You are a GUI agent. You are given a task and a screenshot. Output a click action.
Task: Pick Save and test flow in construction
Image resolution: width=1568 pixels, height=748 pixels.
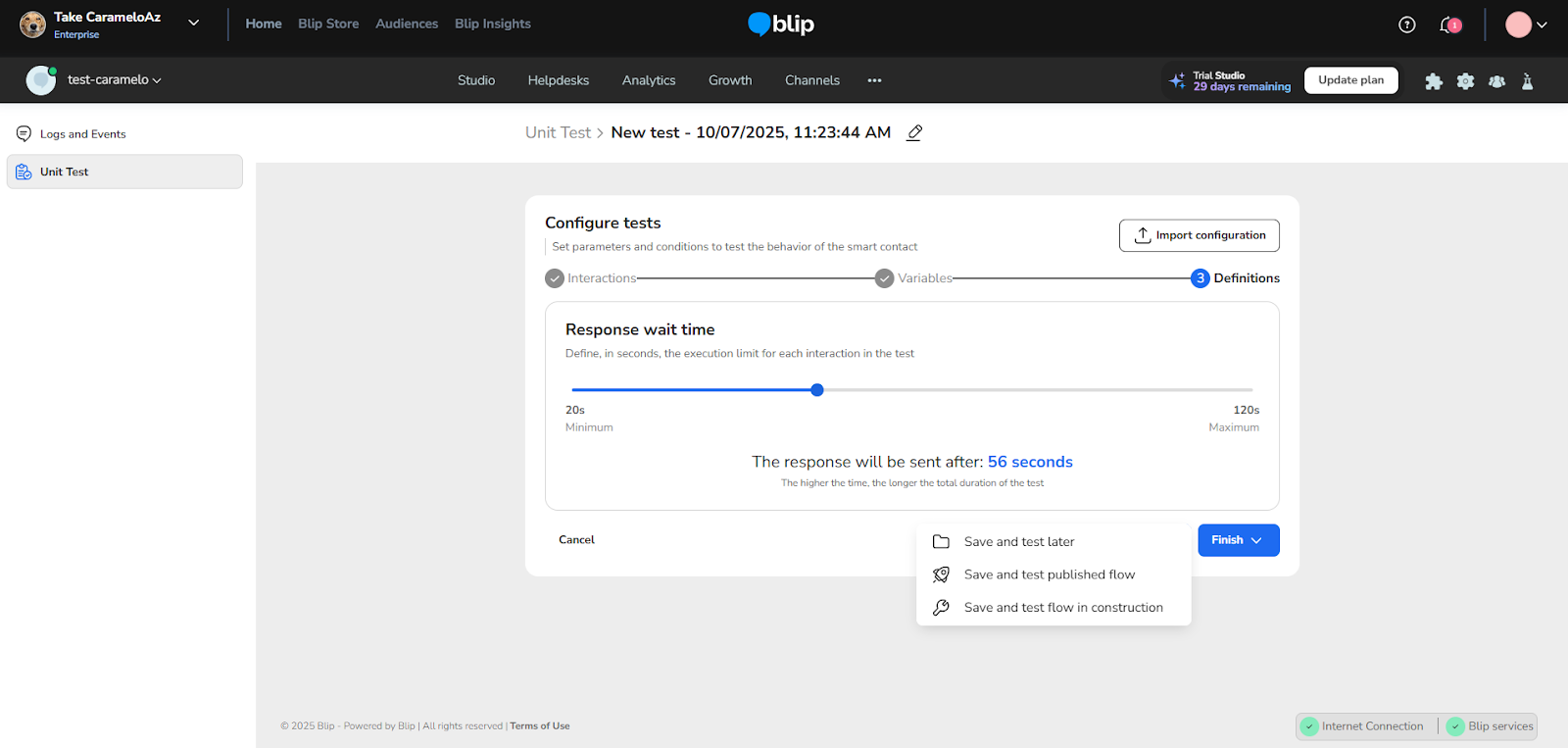click(x=1062, y=608)
